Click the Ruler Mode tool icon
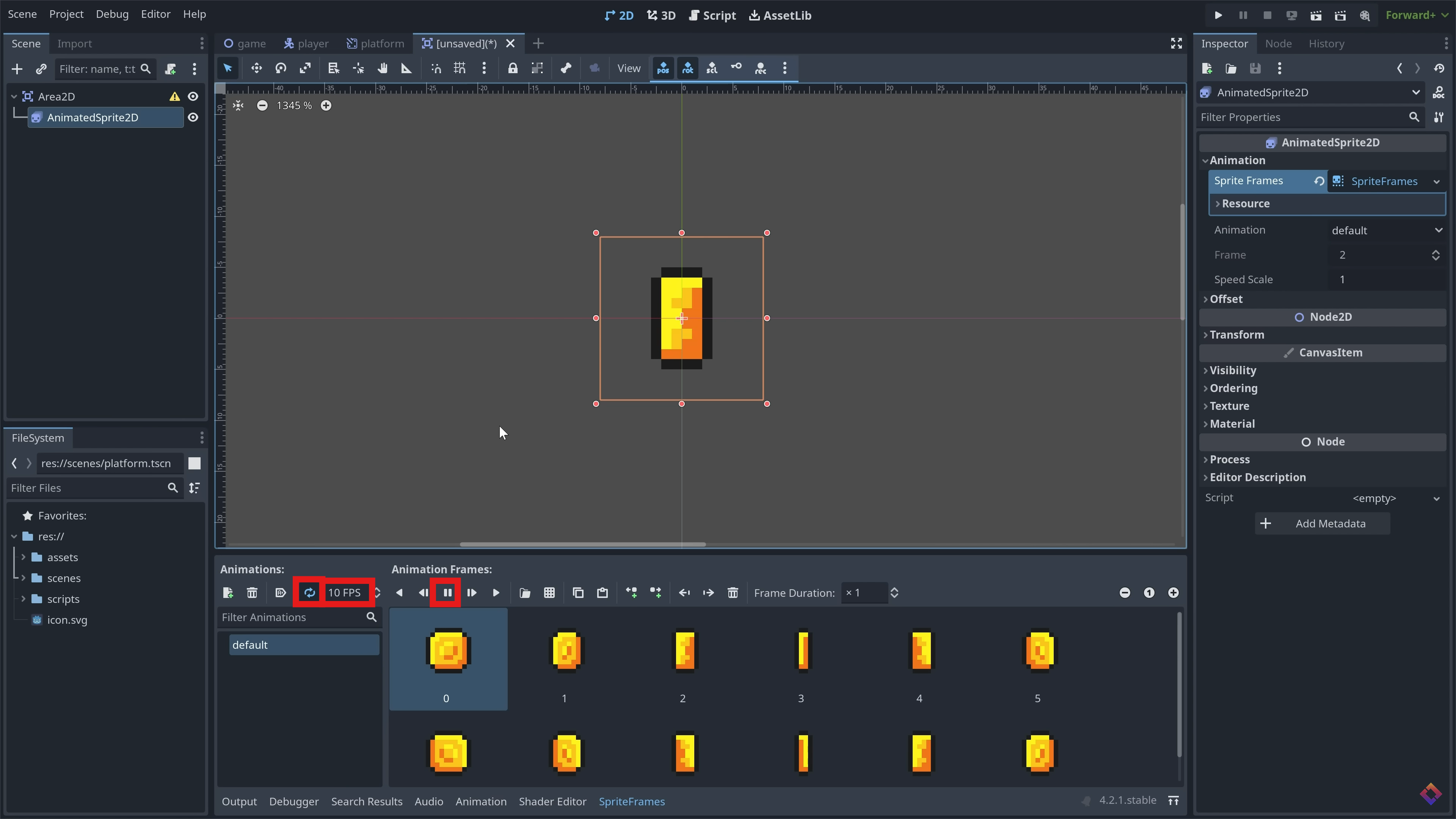 [x=406, y=68]
